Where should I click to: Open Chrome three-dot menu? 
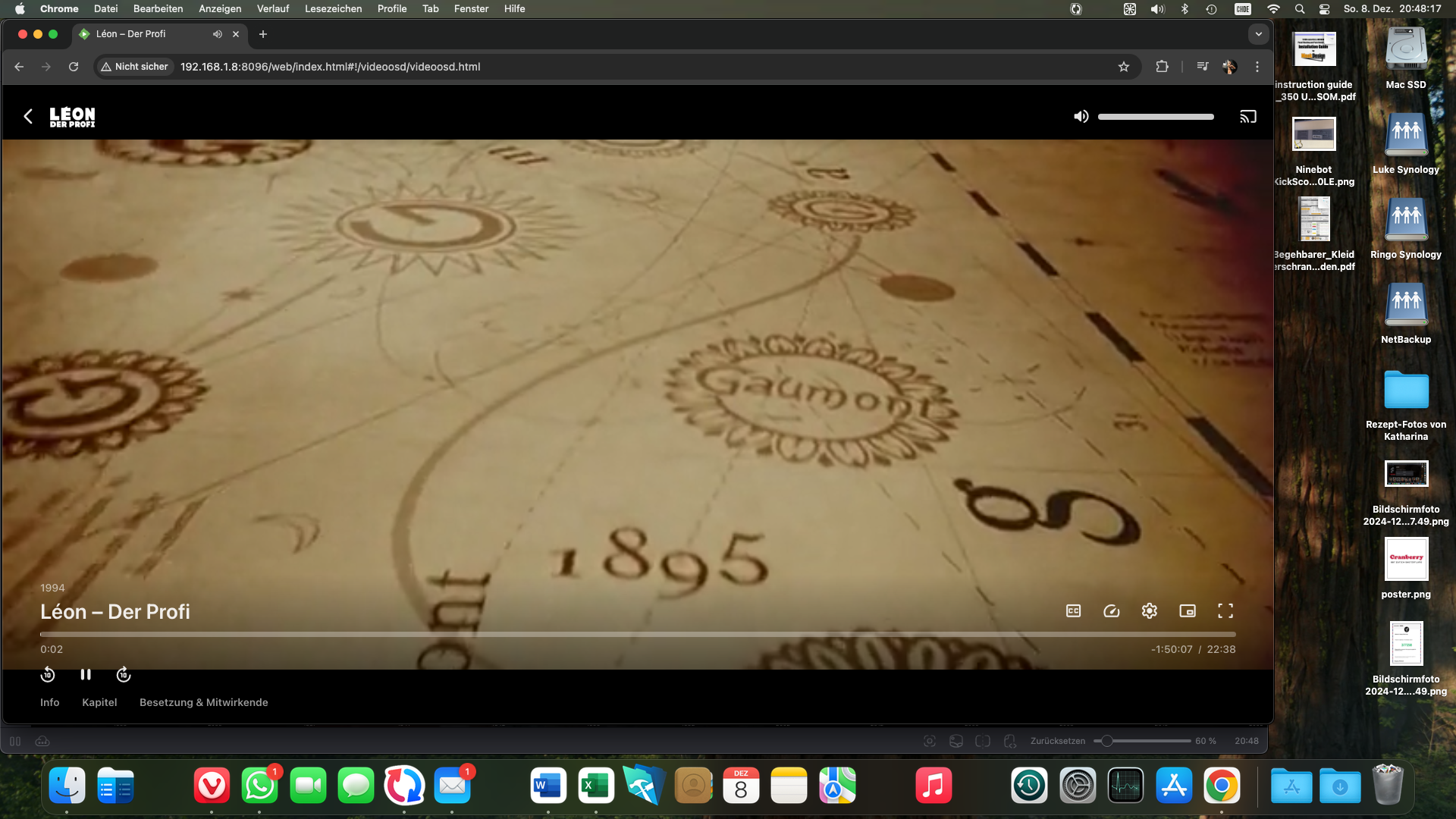[x=1257, y=67]
